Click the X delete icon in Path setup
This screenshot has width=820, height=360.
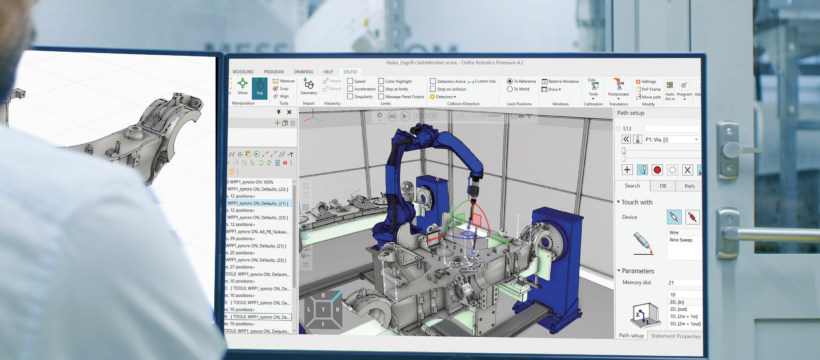(687, 170)
